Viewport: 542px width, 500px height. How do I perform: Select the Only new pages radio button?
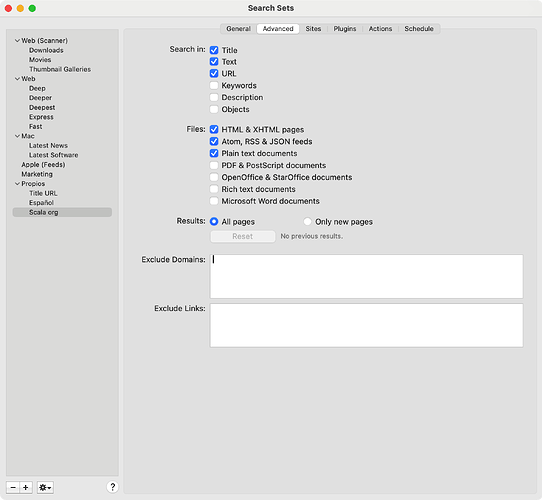click(x=307, y=222)
